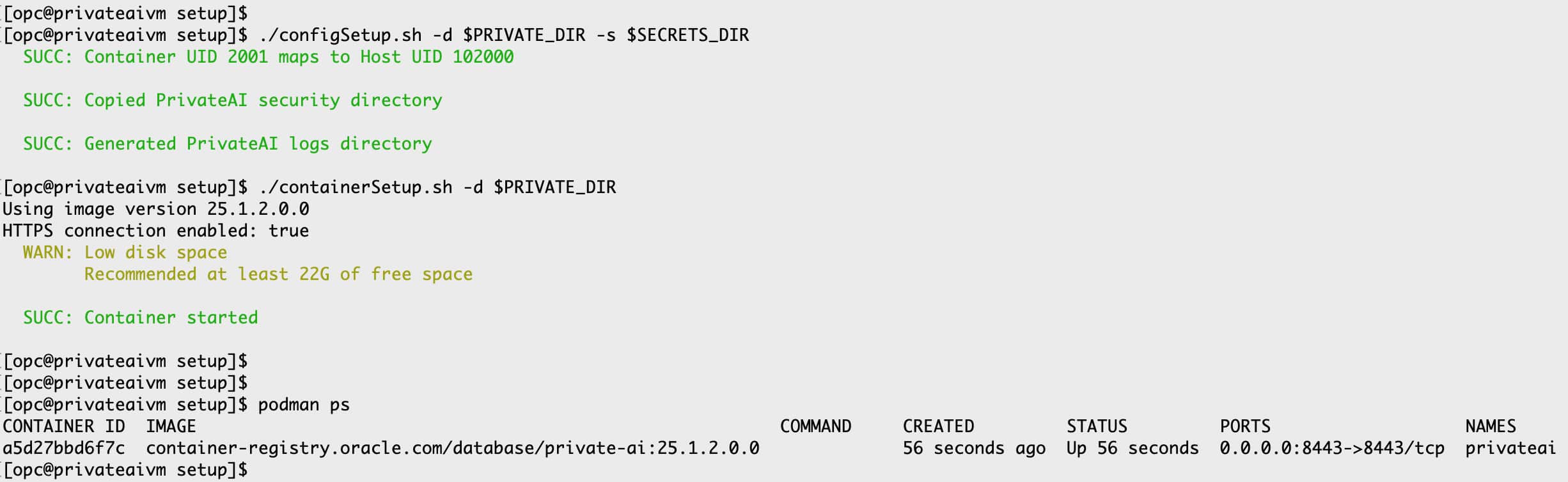Click the image version 25.1.2.0.0 line
This screenshot has height=482, width=1568.
(x=156, y=209)
